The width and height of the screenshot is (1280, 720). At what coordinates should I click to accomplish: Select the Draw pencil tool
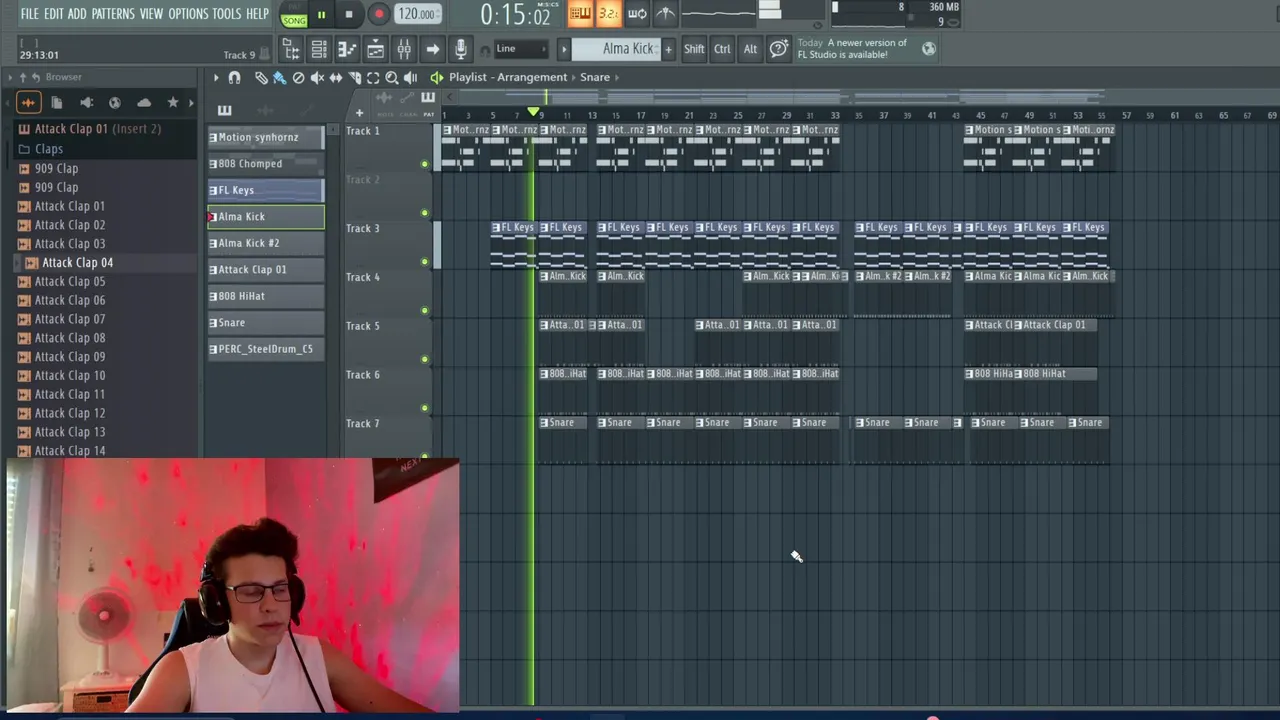[x=261, y=78]
